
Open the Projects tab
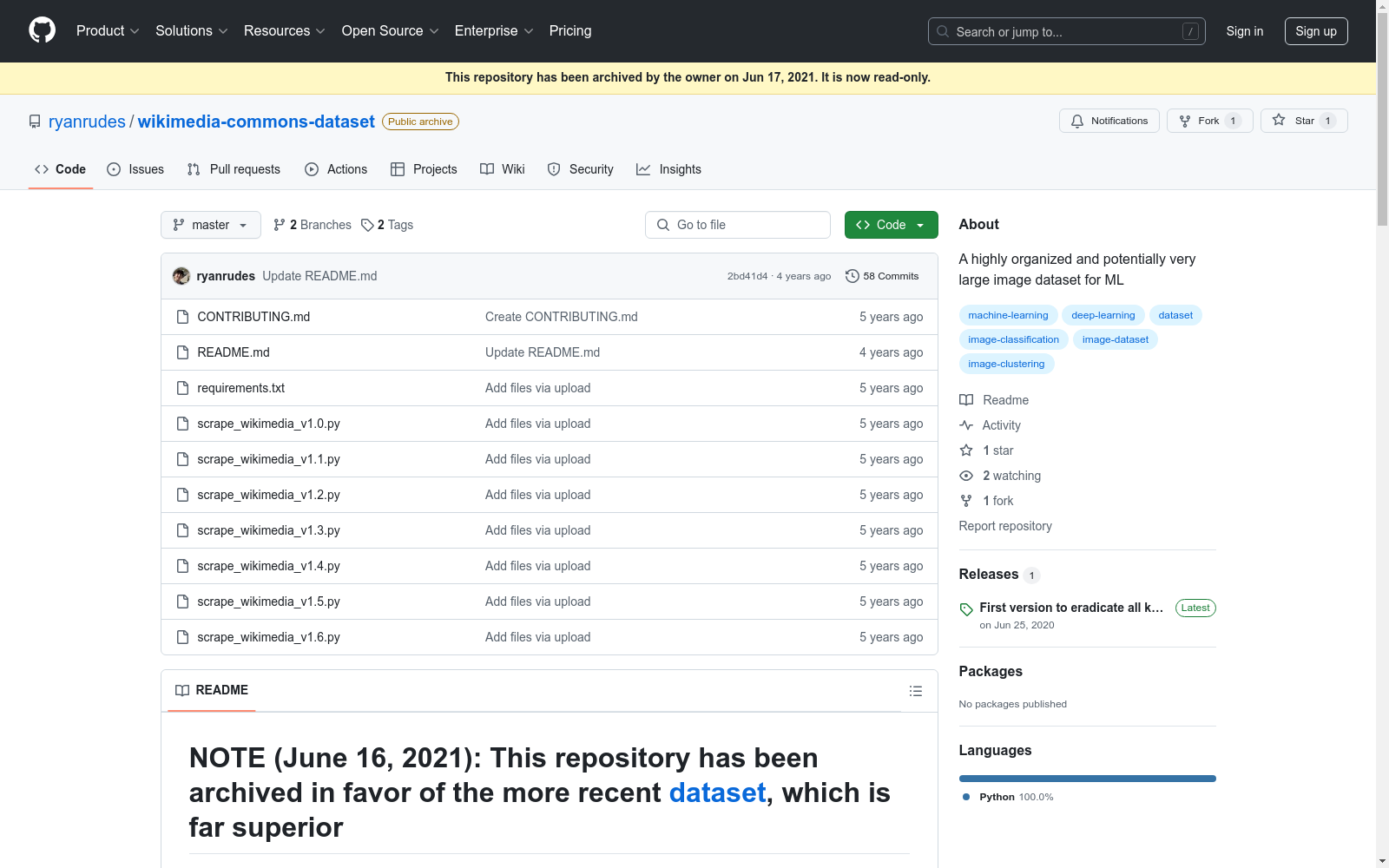coord(424,169)
